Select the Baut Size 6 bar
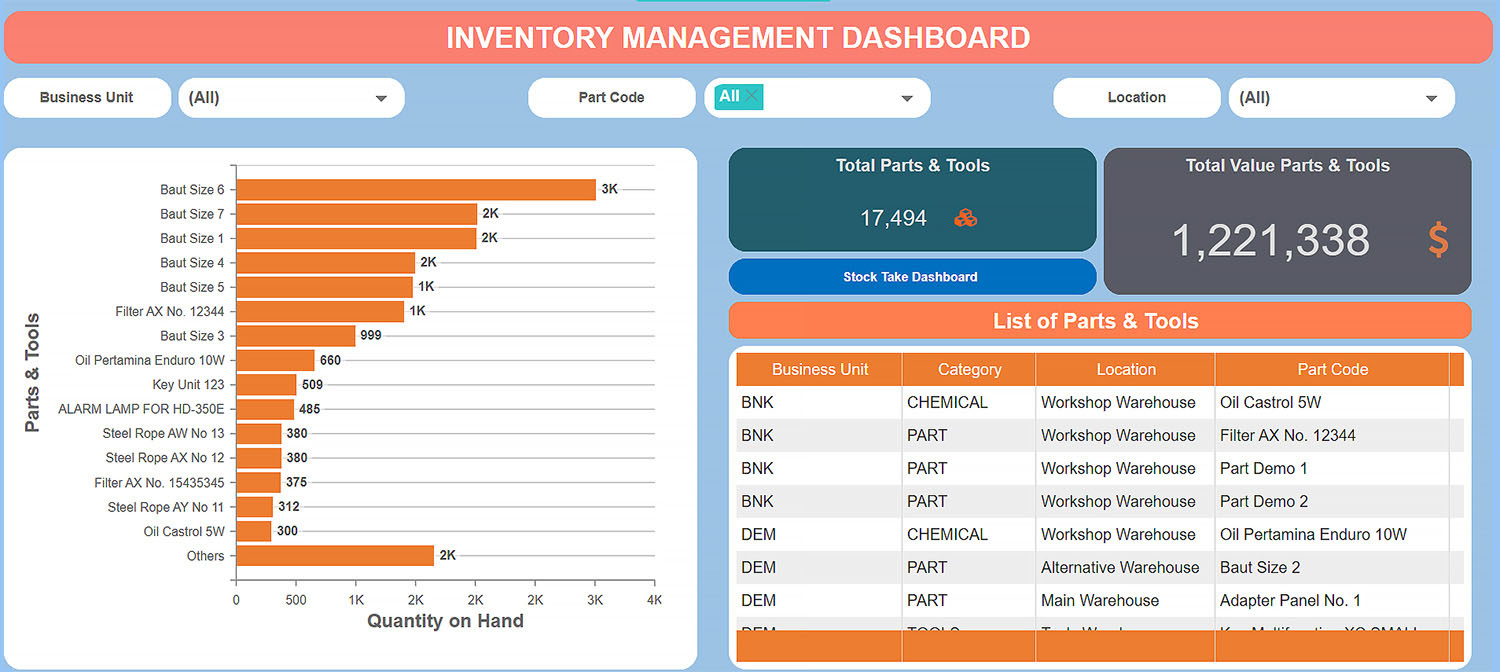The height and width of the screenshot is (672, 1500). (415, 190)
